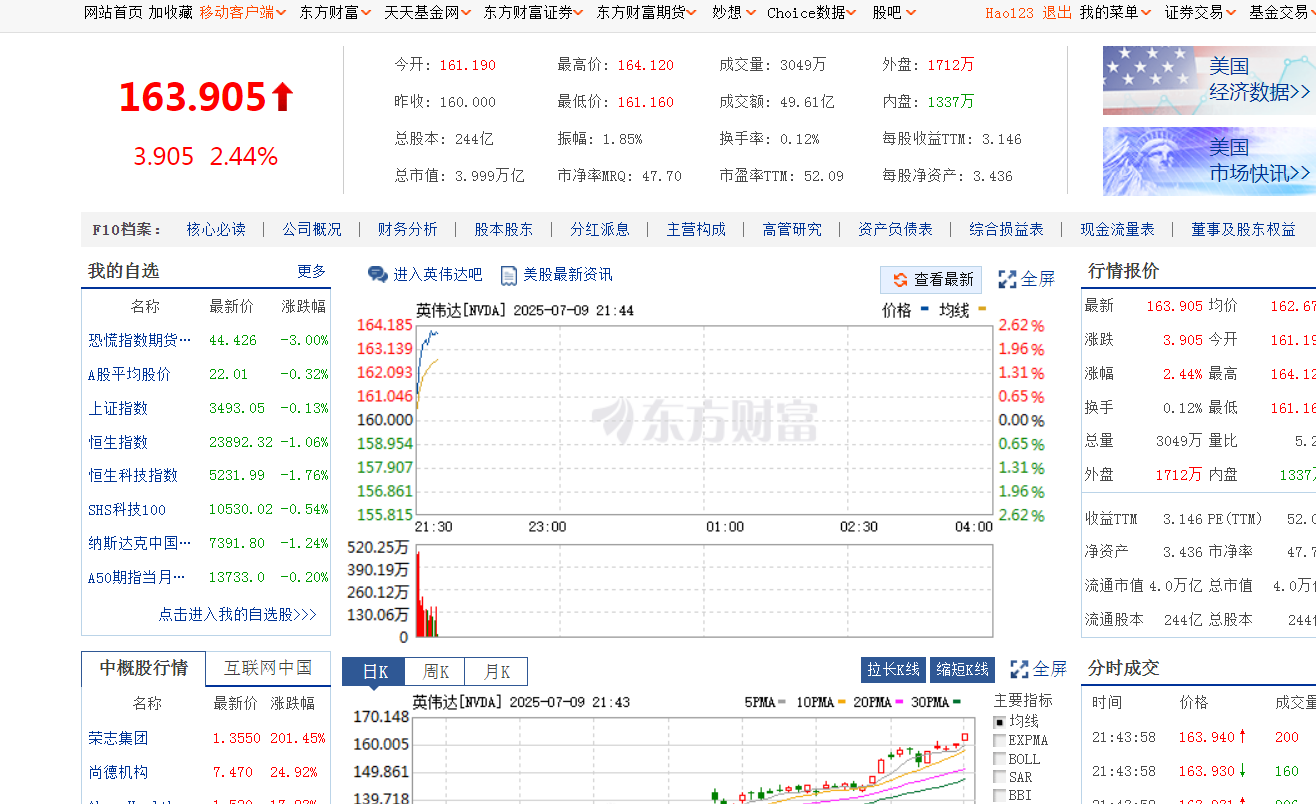
Task: Open 上证指数 in watchlist
Action: tap(118, 408)
